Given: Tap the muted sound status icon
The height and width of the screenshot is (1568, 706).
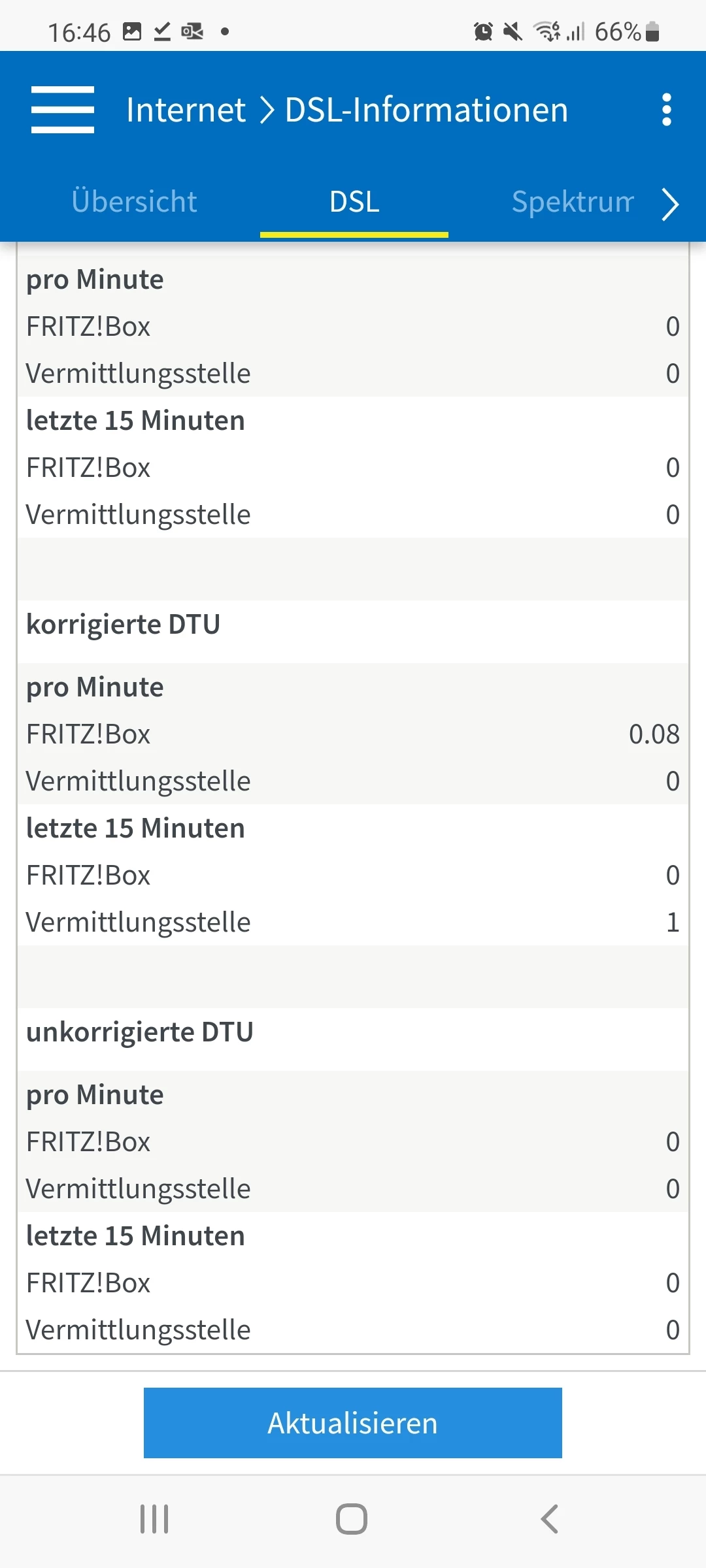Looking at the screenshot, I should pyautogui.click(x=513, y=31).
